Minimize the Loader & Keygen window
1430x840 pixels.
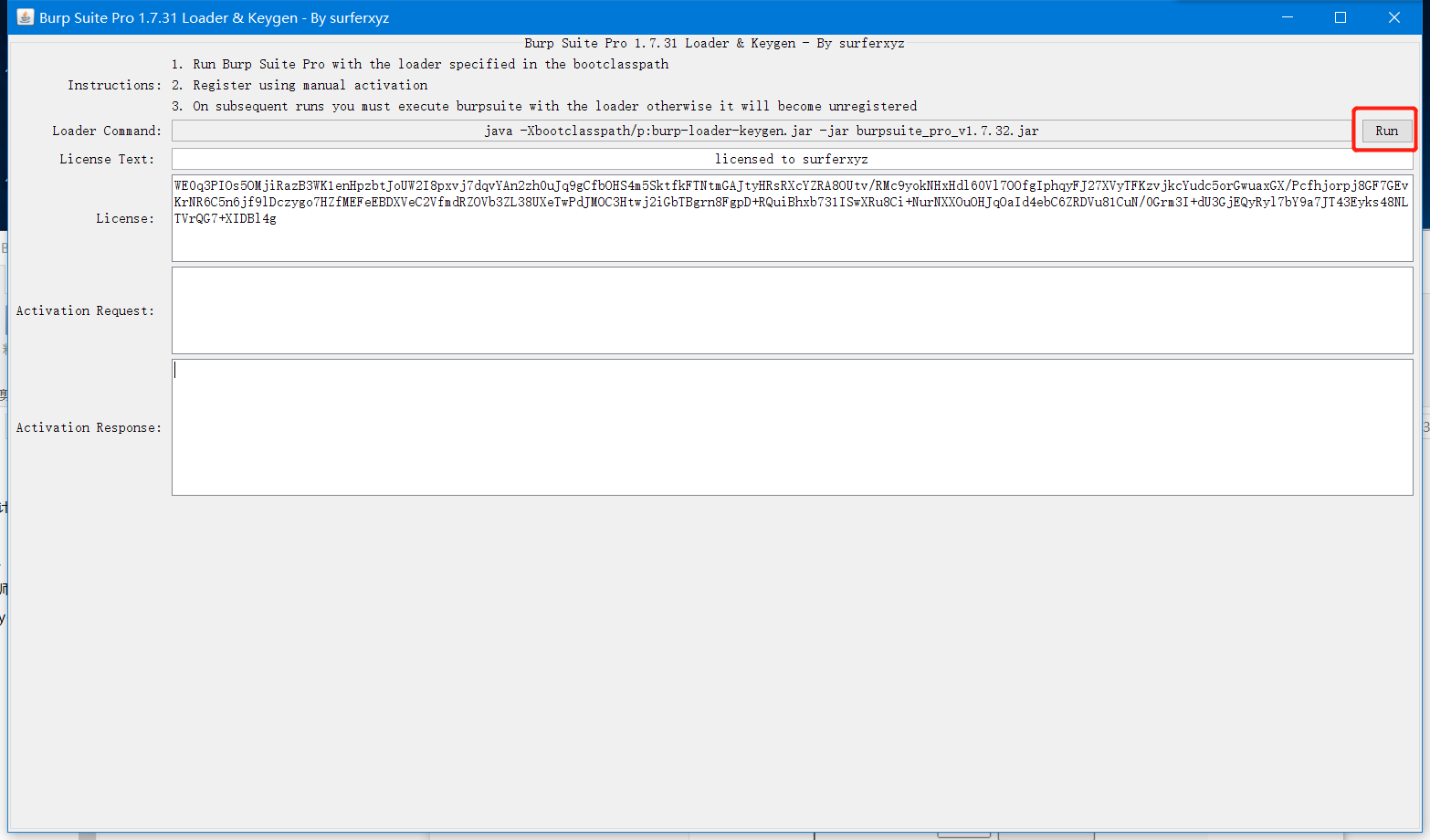[x=1288, y=17]
